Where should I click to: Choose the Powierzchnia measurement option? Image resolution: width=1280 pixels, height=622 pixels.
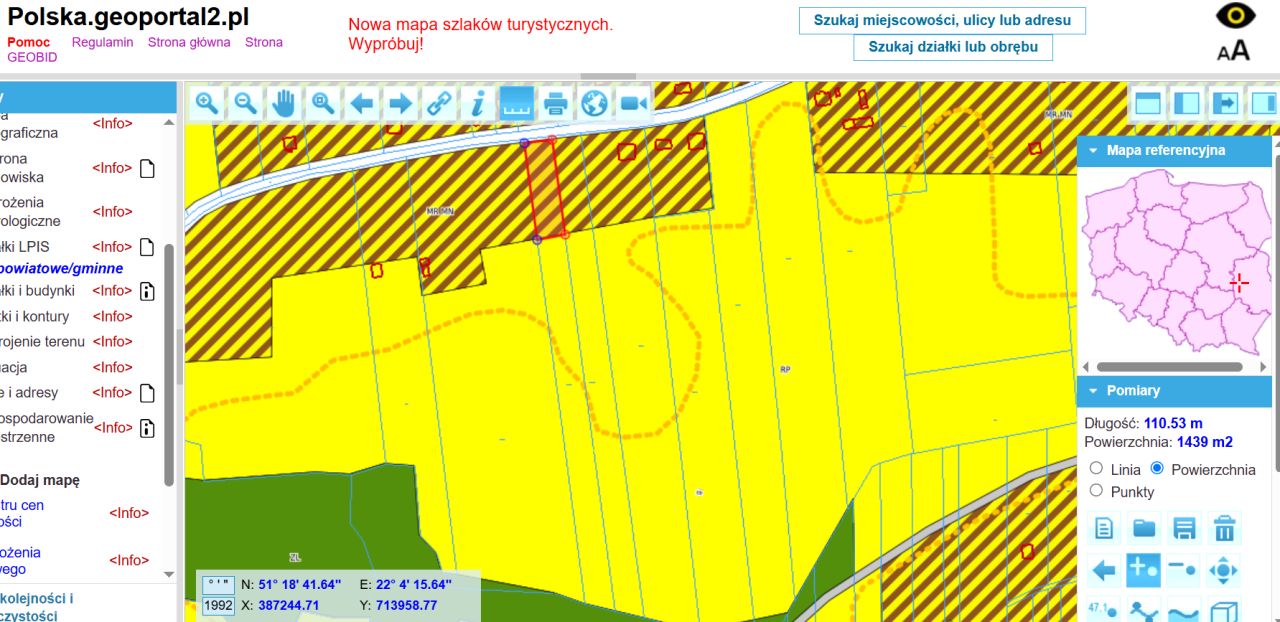tap(1158, 468)
